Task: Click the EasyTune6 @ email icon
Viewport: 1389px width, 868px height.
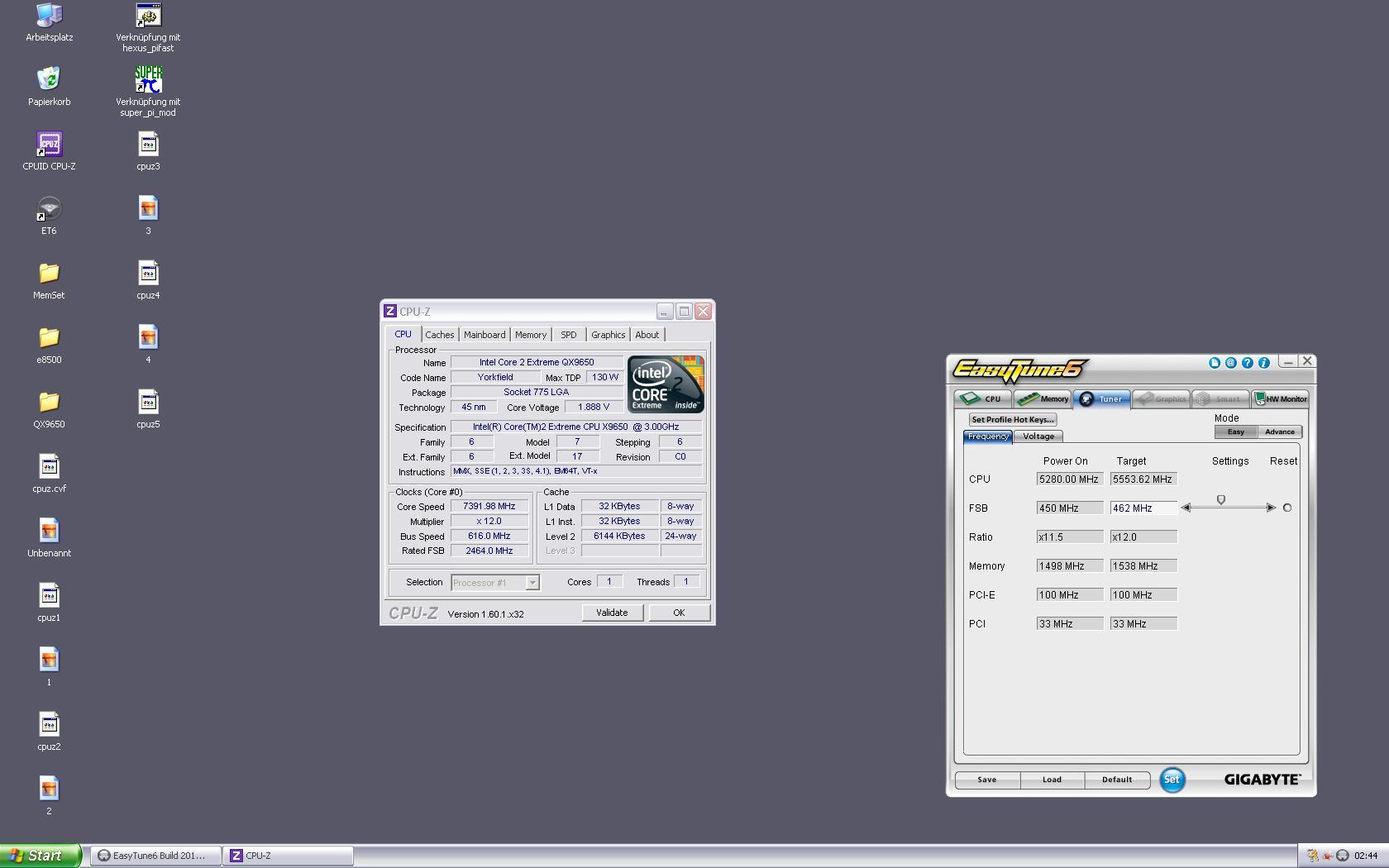Action: [x=1230, y=363]
